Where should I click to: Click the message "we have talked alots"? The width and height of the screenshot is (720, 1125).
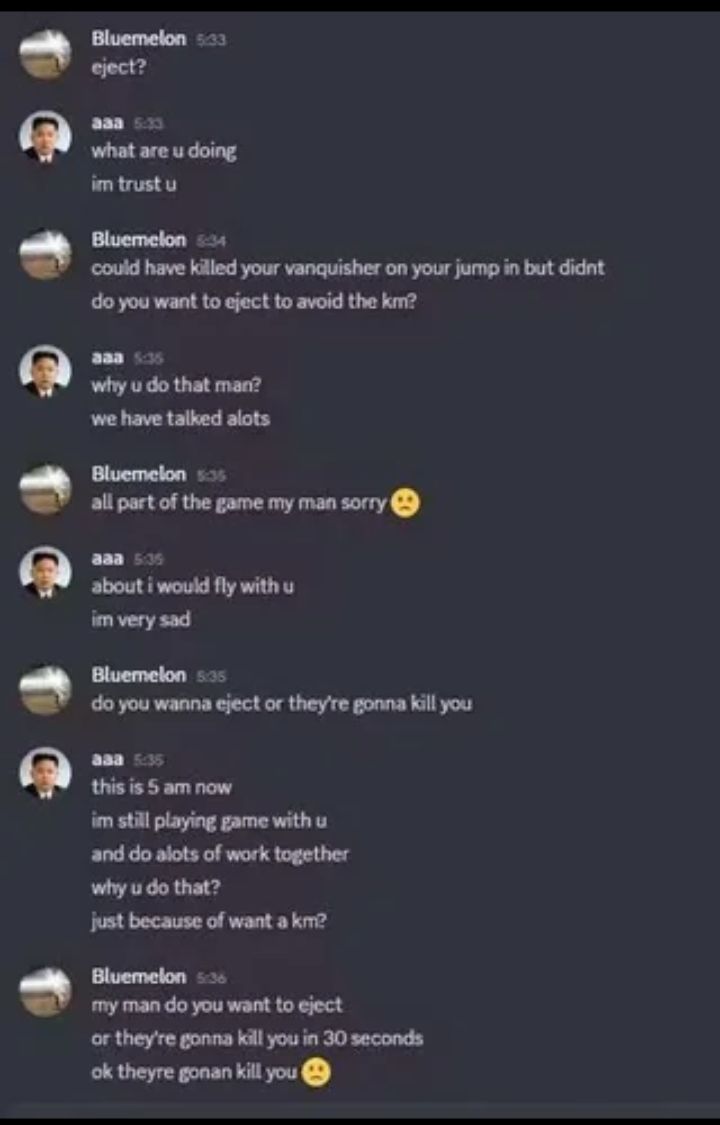(181, 419)
